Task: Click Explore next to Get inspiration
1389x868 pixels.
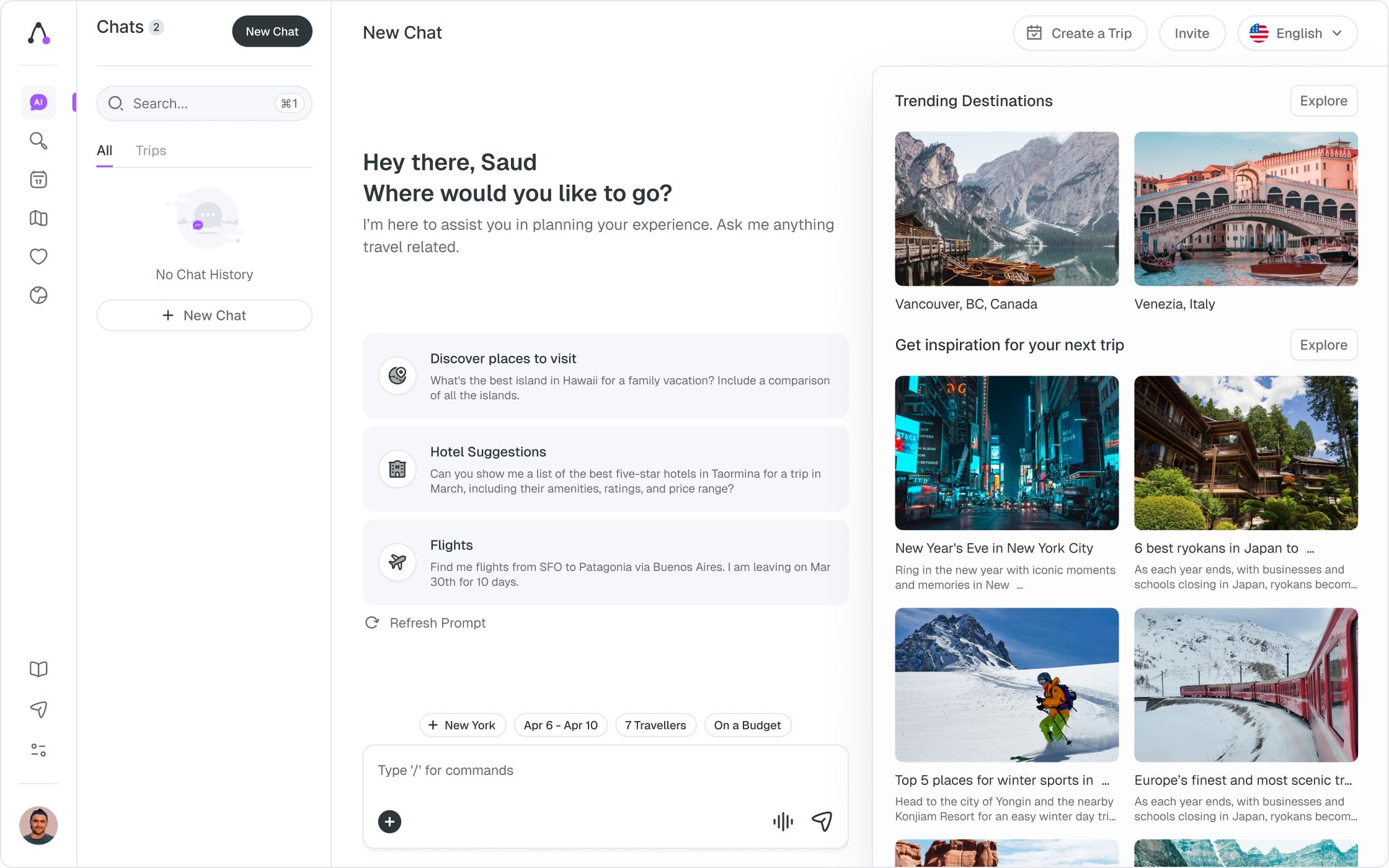Action: [x=1323, y=345]
